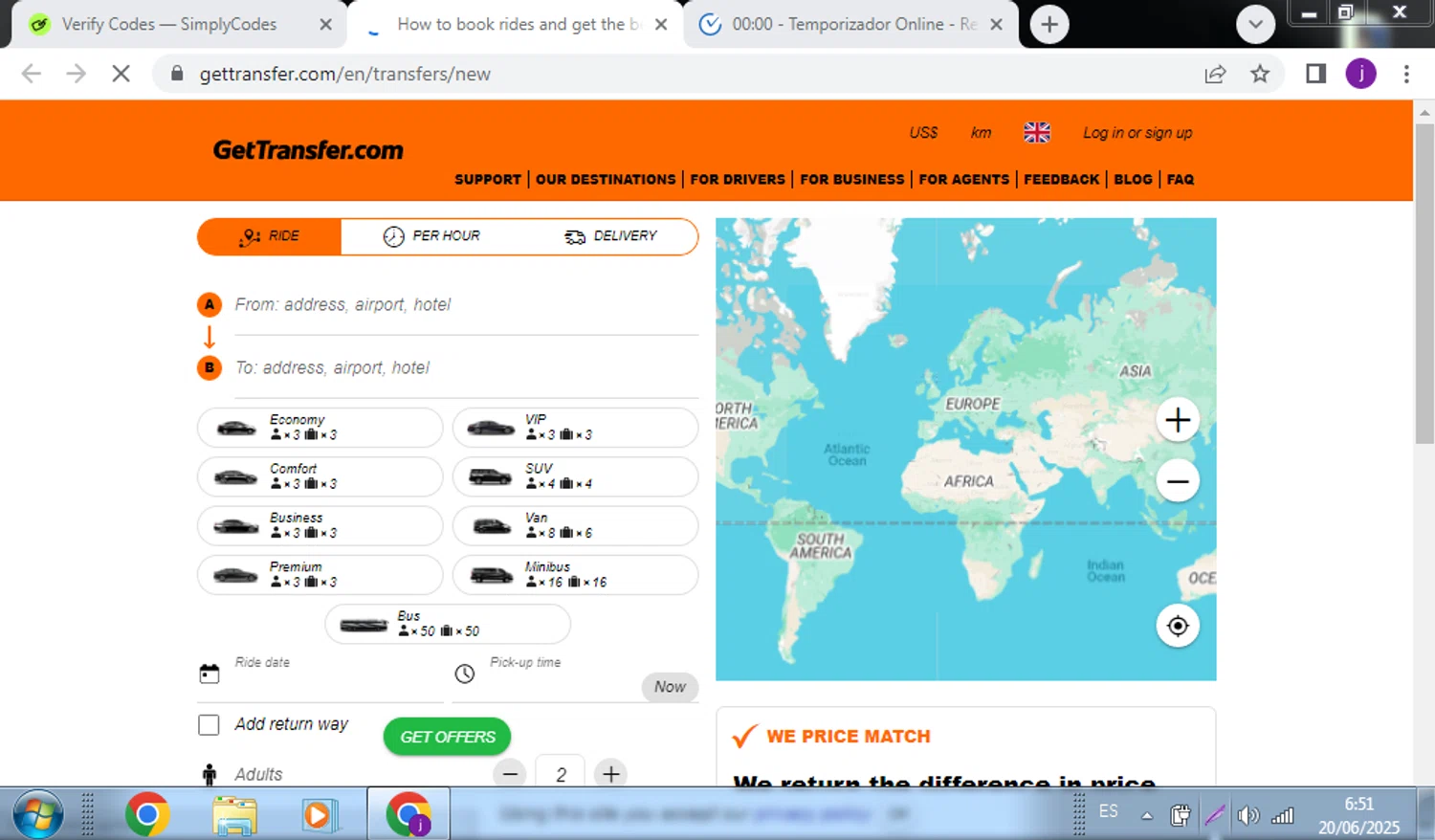1435x840 pixels.
Task: Choose the Comfort vehicle class
Action: tap(320, 476)
